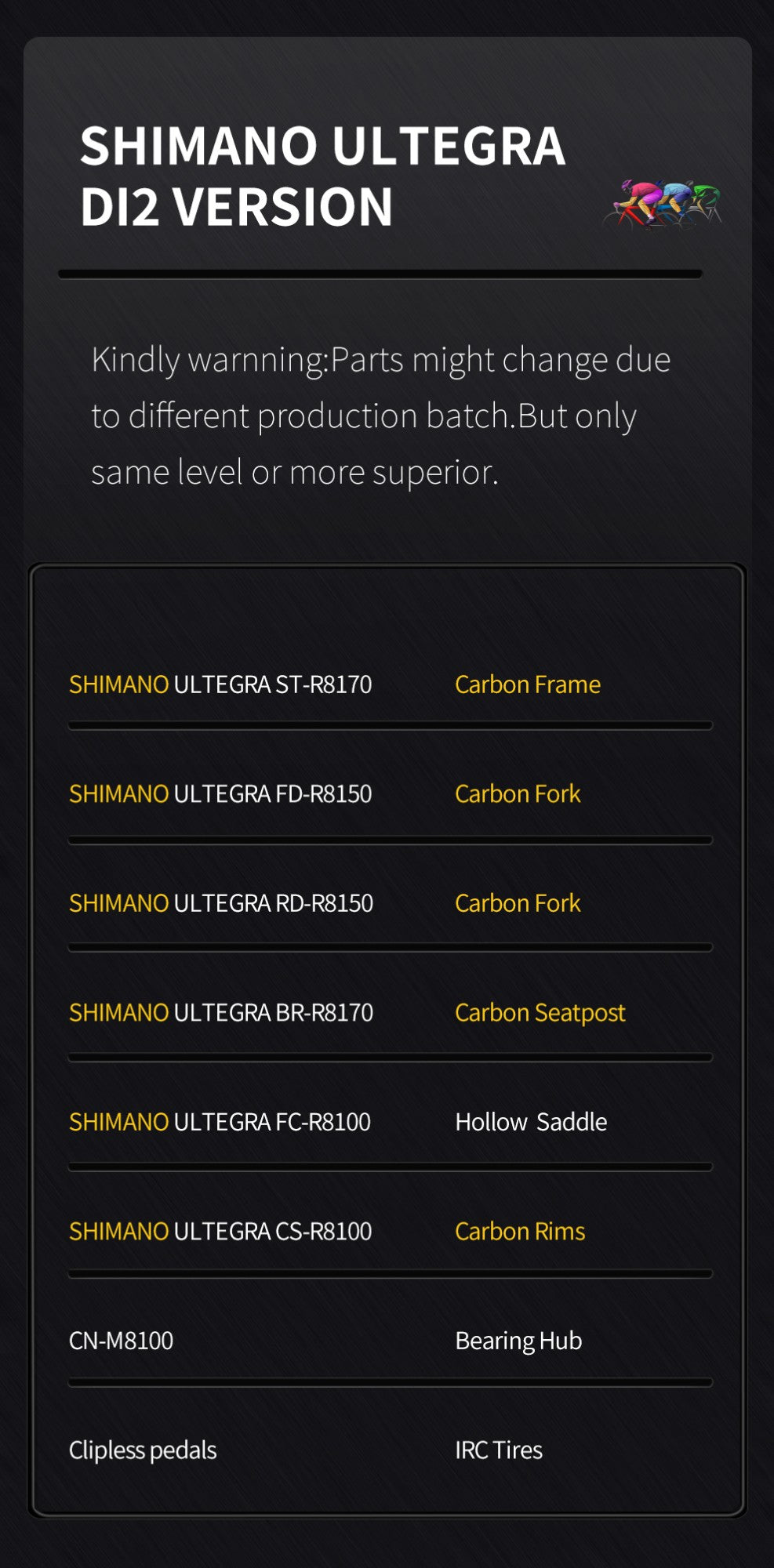Select SHIMANO ULTEGRA ST-R8170 entry
This screenshot has width=774, height=1568.
[220, 684]
